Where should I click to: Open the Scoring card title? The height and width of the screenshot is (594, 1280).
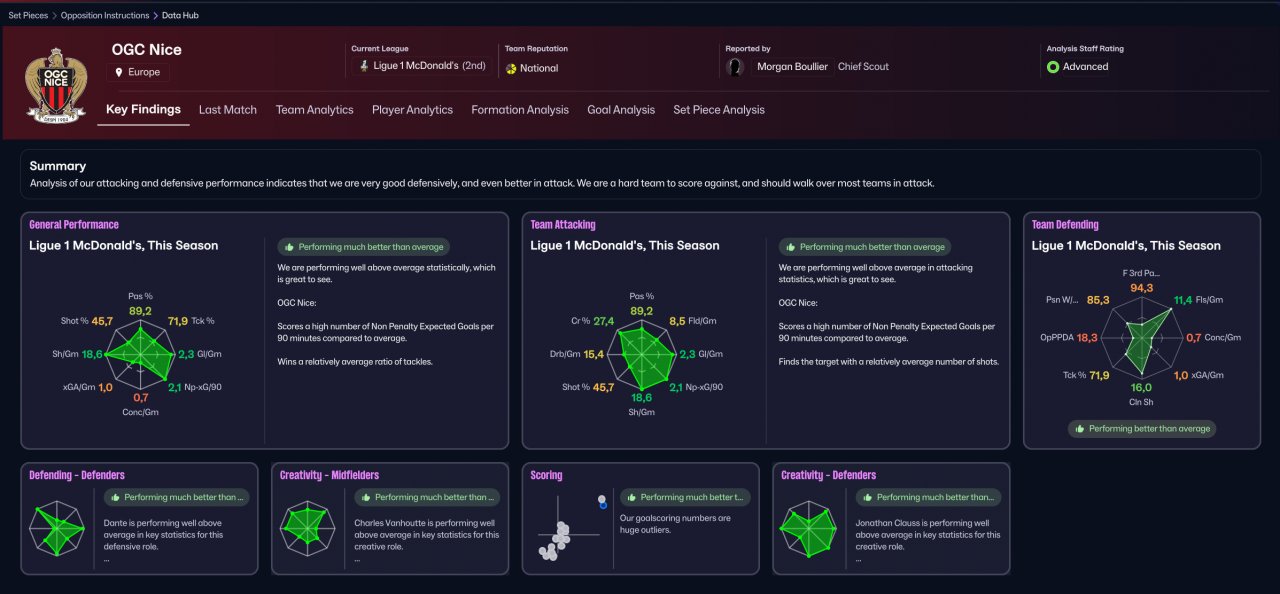547,475
